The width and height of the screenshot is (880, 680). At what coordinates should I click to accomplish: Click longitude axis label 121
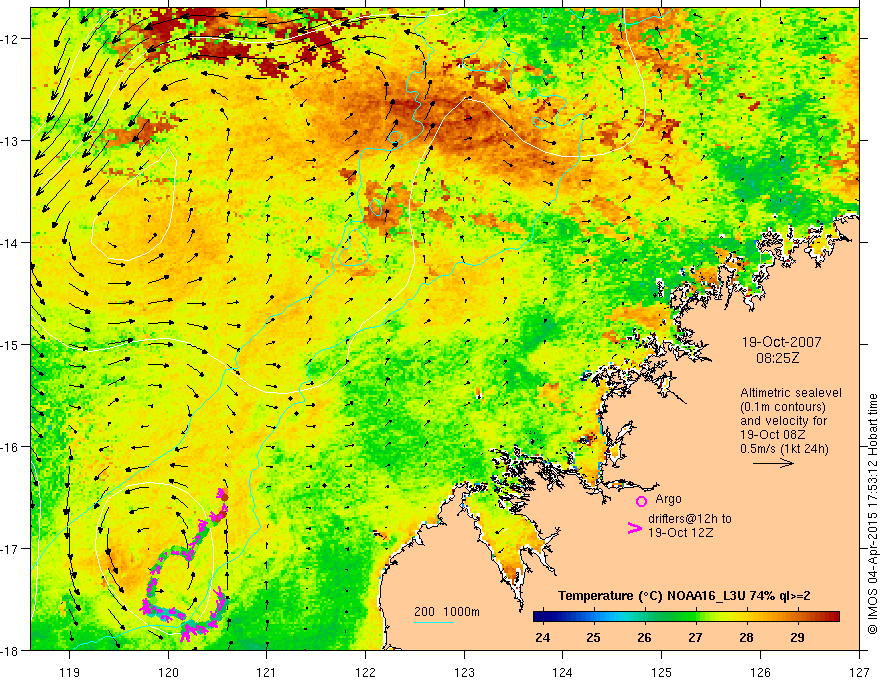coord(267,672)
